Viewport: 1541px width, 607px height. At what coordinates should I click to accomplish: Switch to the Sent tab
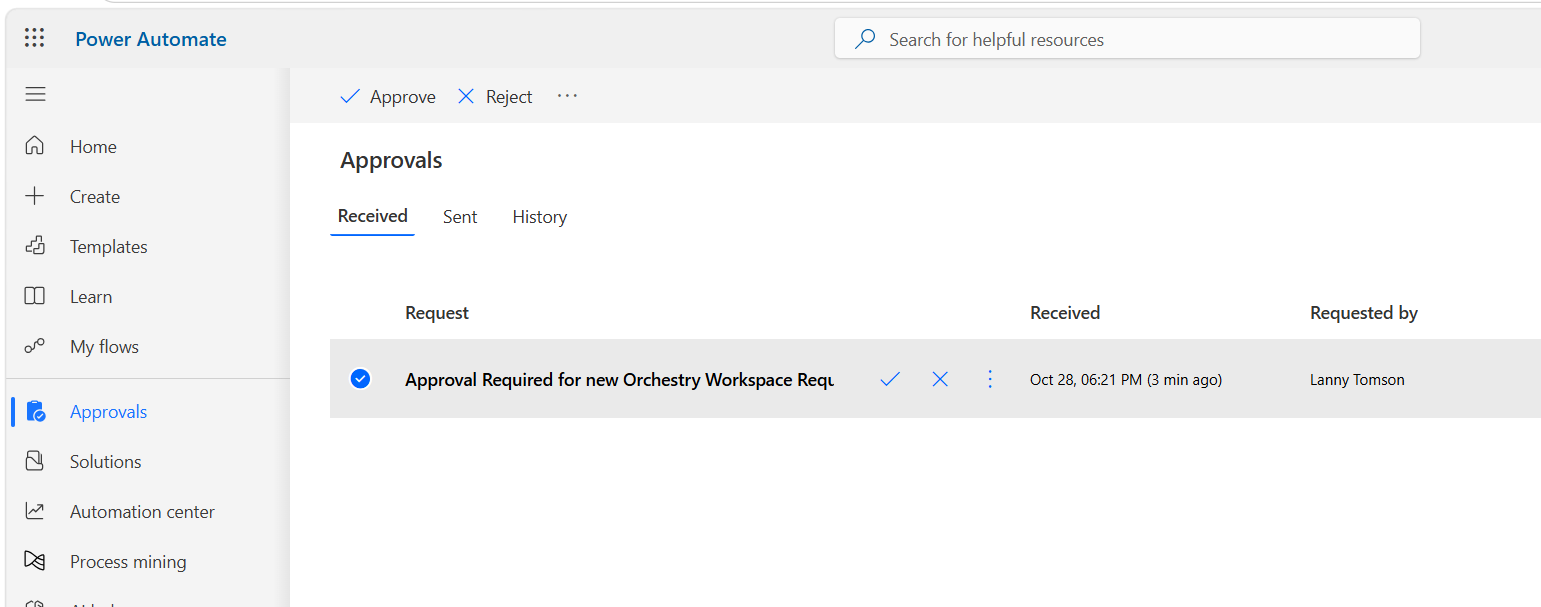tap(460, 217)
